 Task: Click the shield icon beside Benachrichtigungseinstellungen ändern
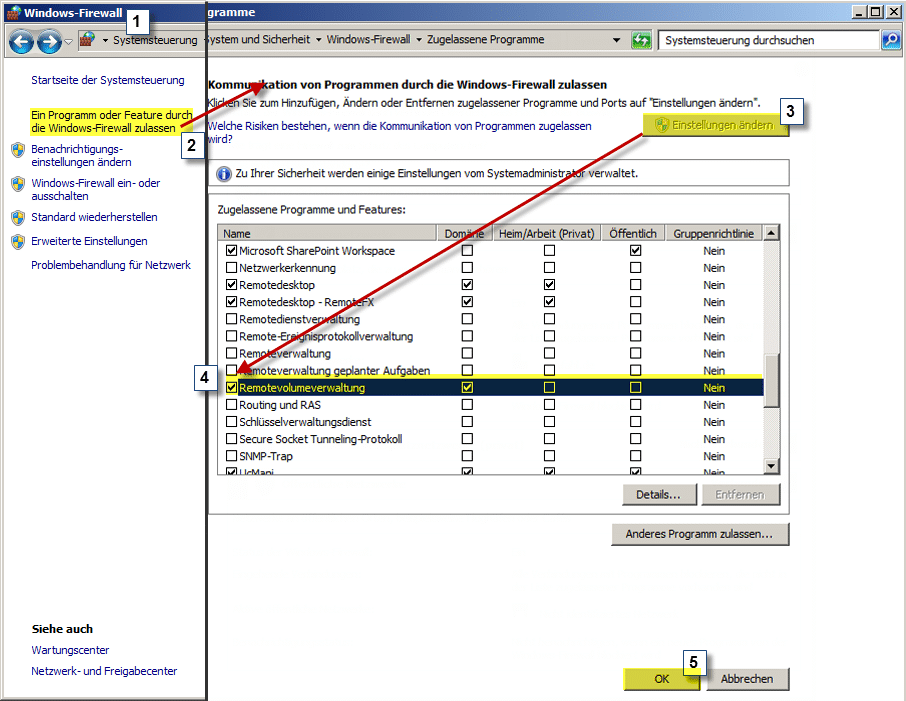[18, 150]
